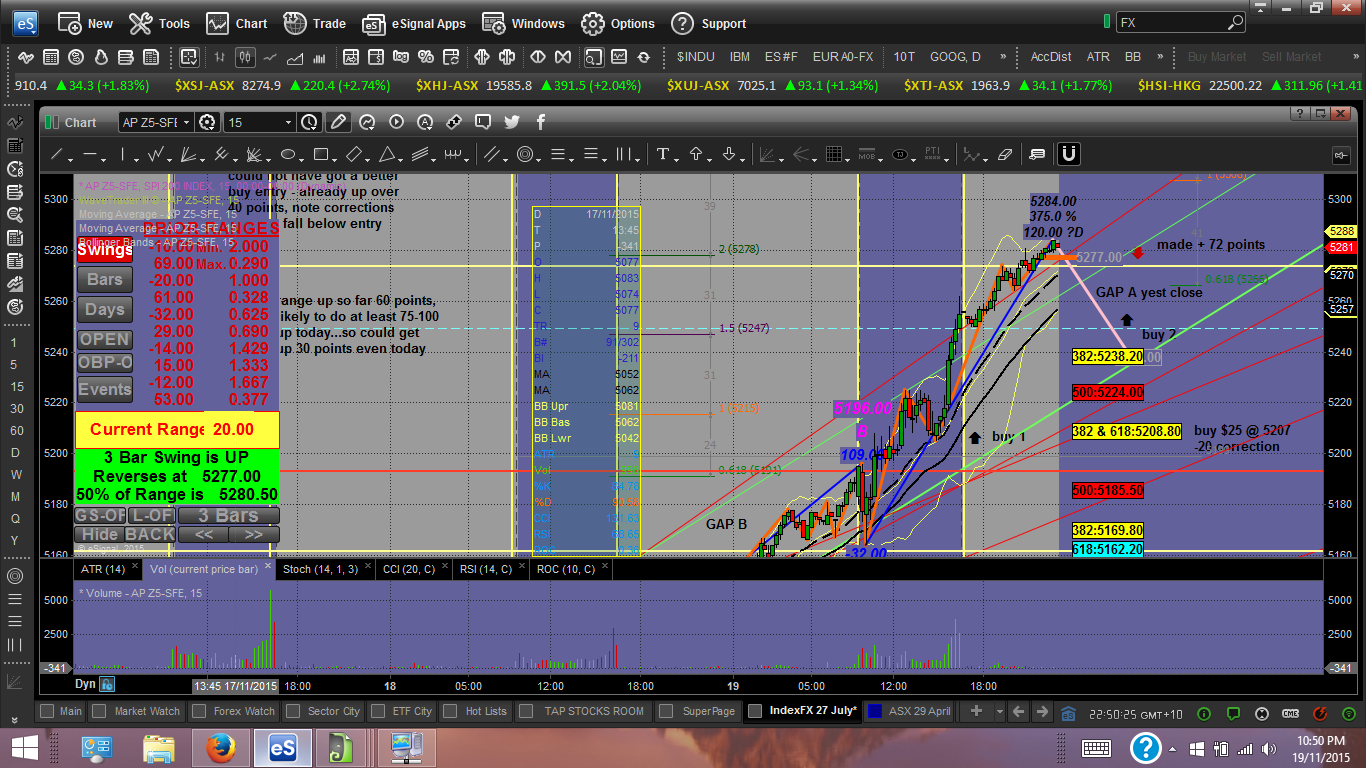Screen dimensions: 1366x768
Task: Open chart symbol settings gear
Action: [208, 122]
